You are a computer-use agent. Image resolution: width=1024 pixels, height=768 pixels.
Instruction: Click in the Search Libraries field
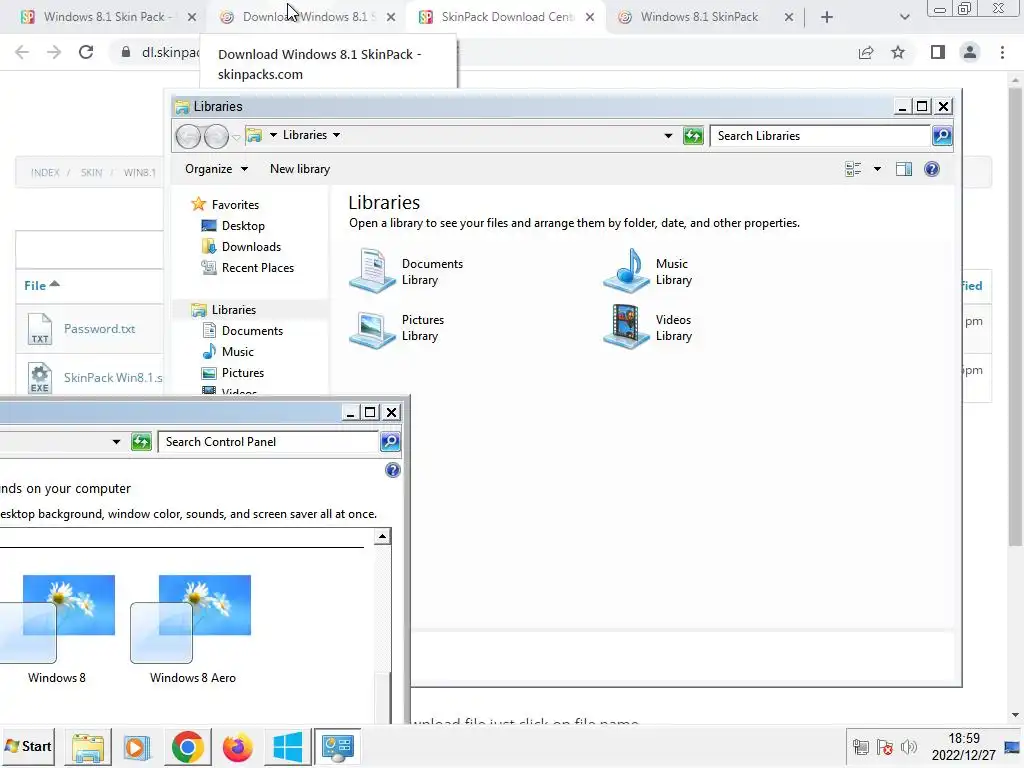coord(820,136)
